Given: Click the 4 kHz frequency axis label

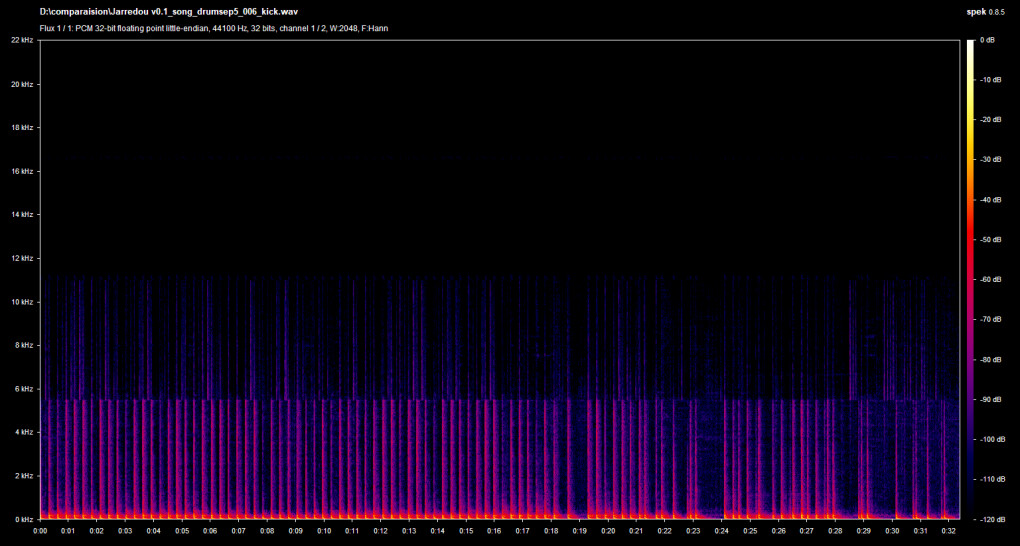Looking at the screenshot, I should [x=25, y=432].
